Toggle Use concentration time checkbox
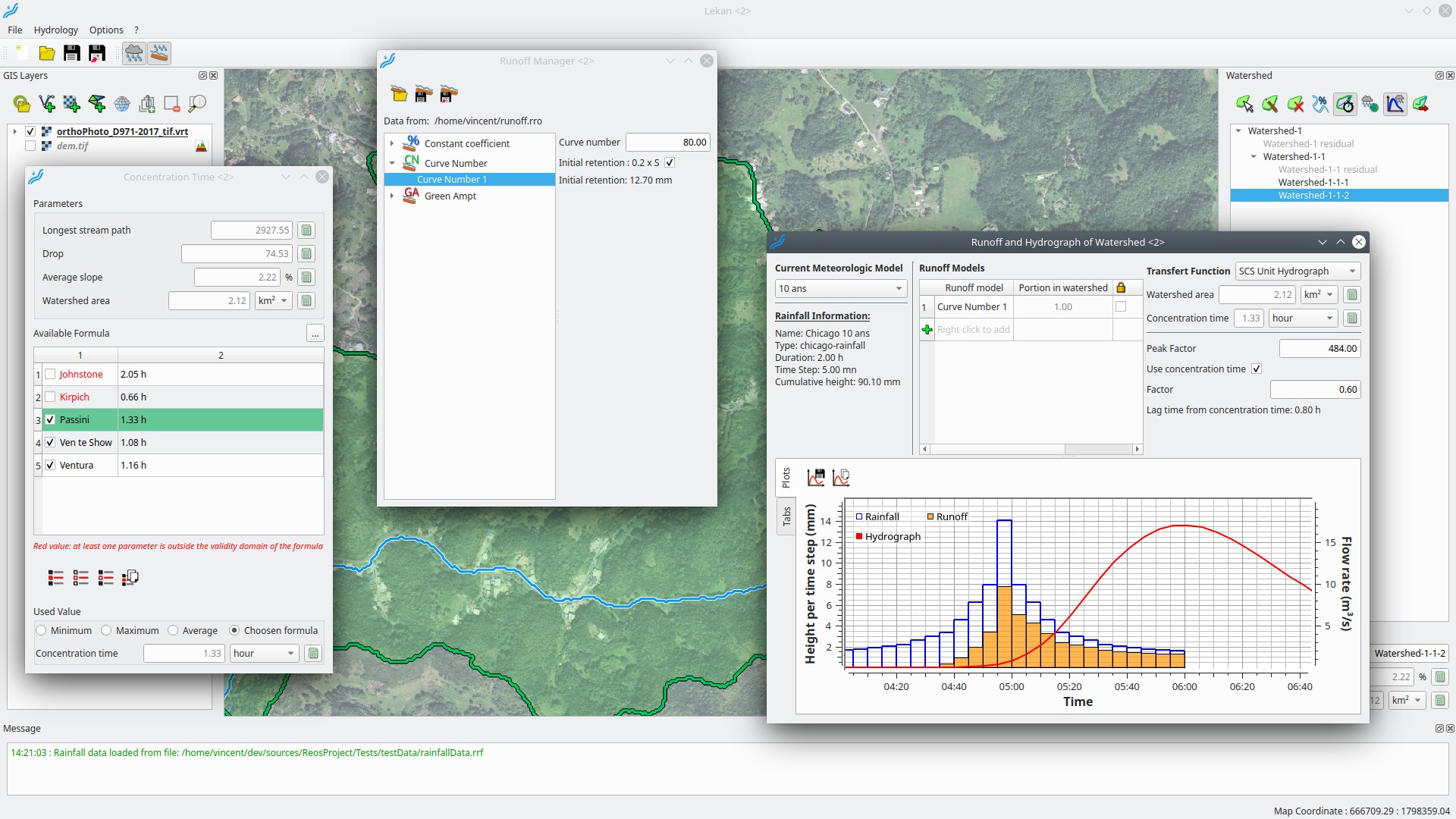The image size is (1456, 819). (1257, 369)
